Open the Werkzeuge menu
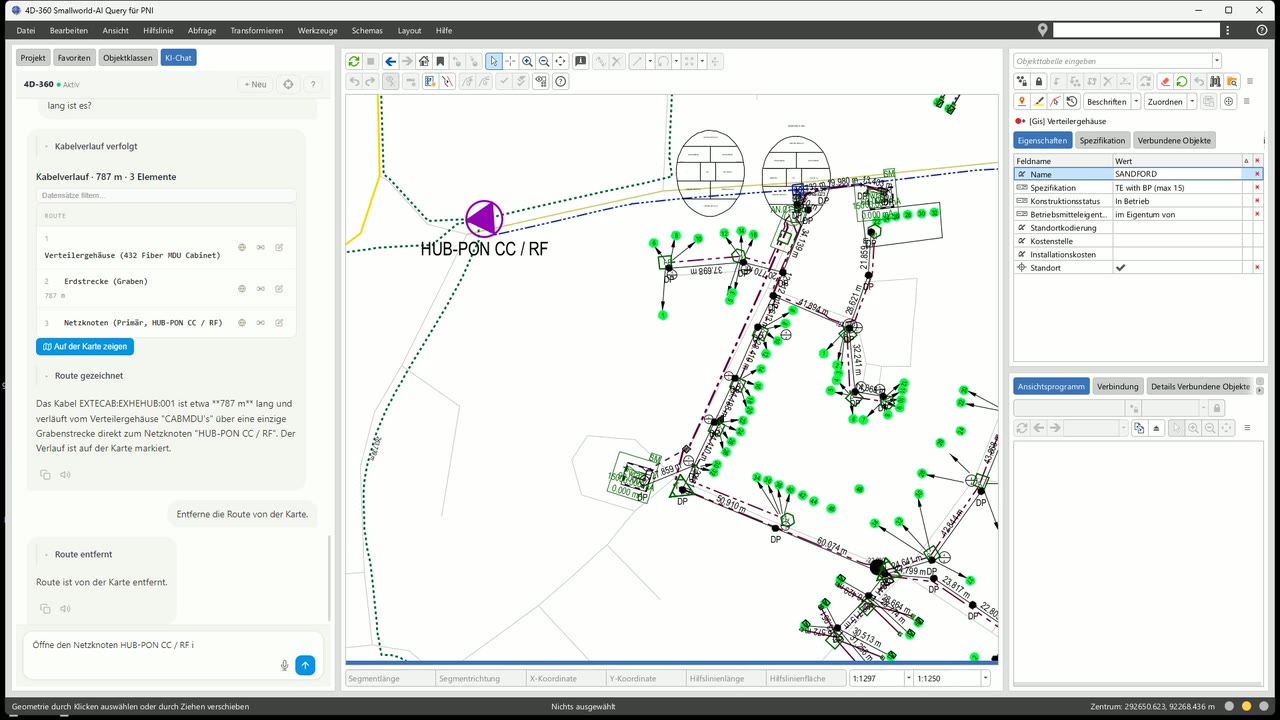 click(317, 31)
